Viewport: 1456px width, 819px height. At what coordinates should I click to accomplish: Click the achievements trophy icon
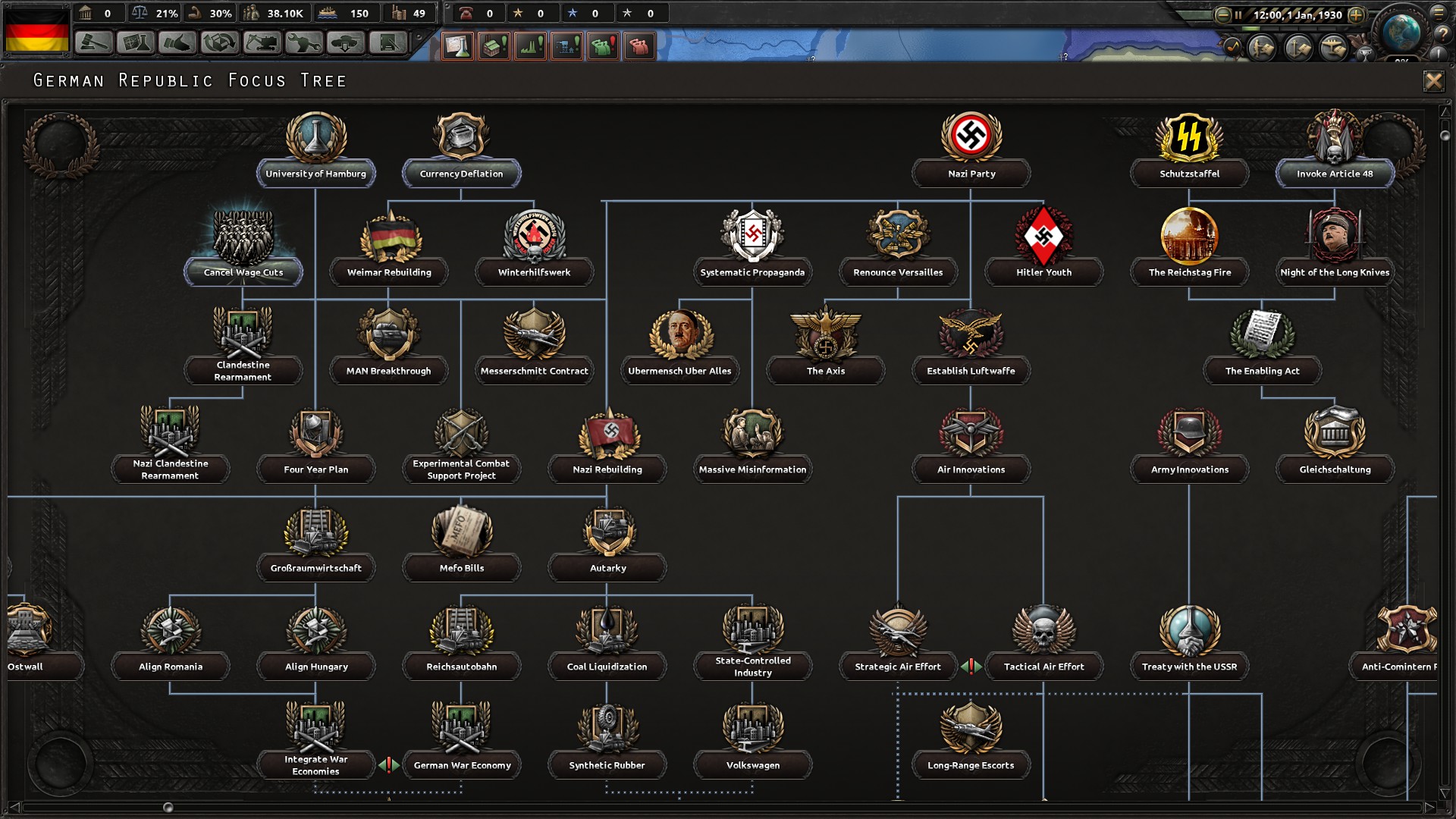point(1364,53)
